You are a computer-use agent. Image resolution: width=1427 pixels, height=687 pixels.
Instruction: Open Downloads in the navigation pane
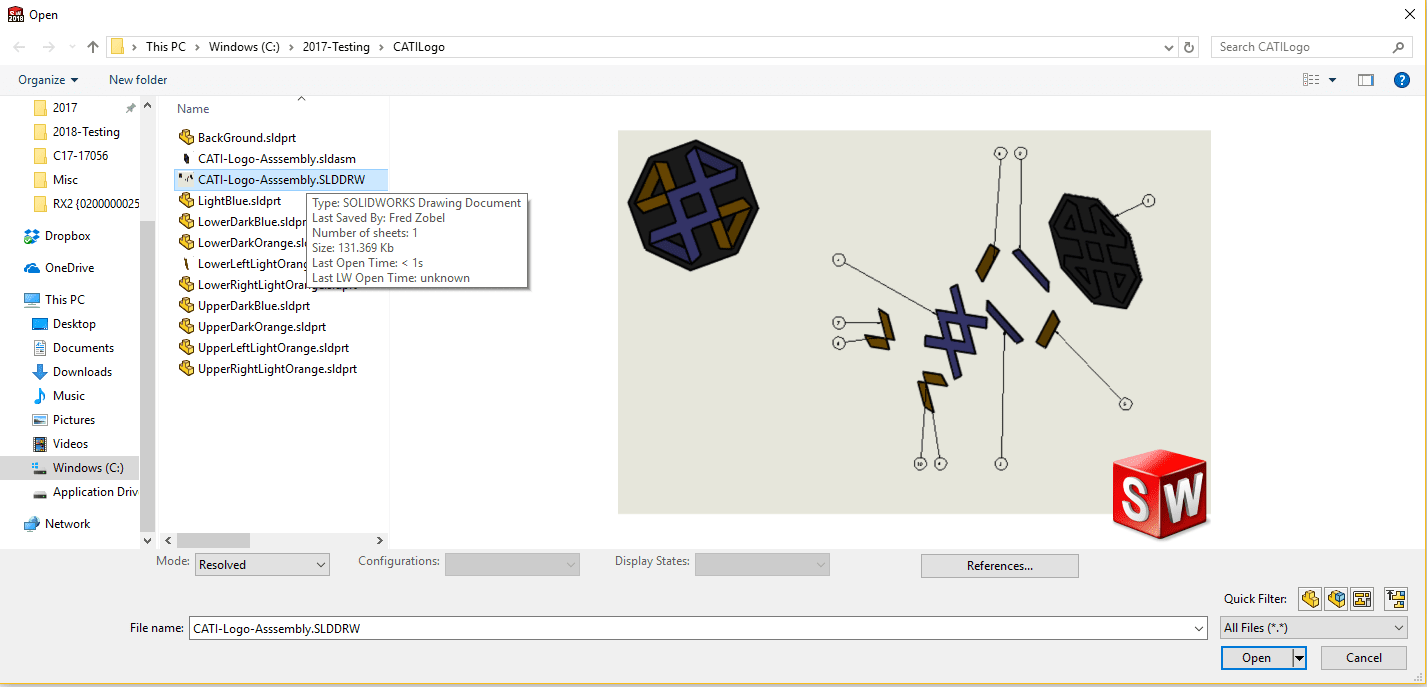[x=82, y=372]
